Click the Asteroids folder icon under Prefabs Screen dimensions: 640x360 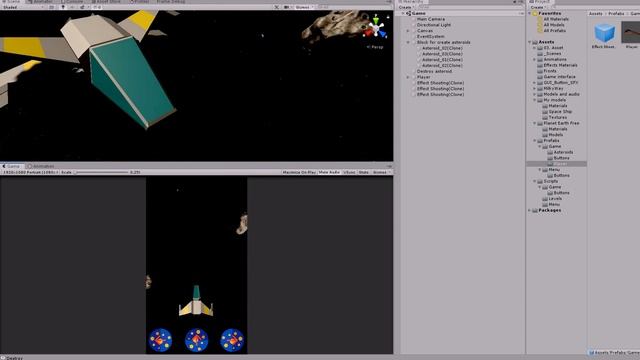click(550, 152)
